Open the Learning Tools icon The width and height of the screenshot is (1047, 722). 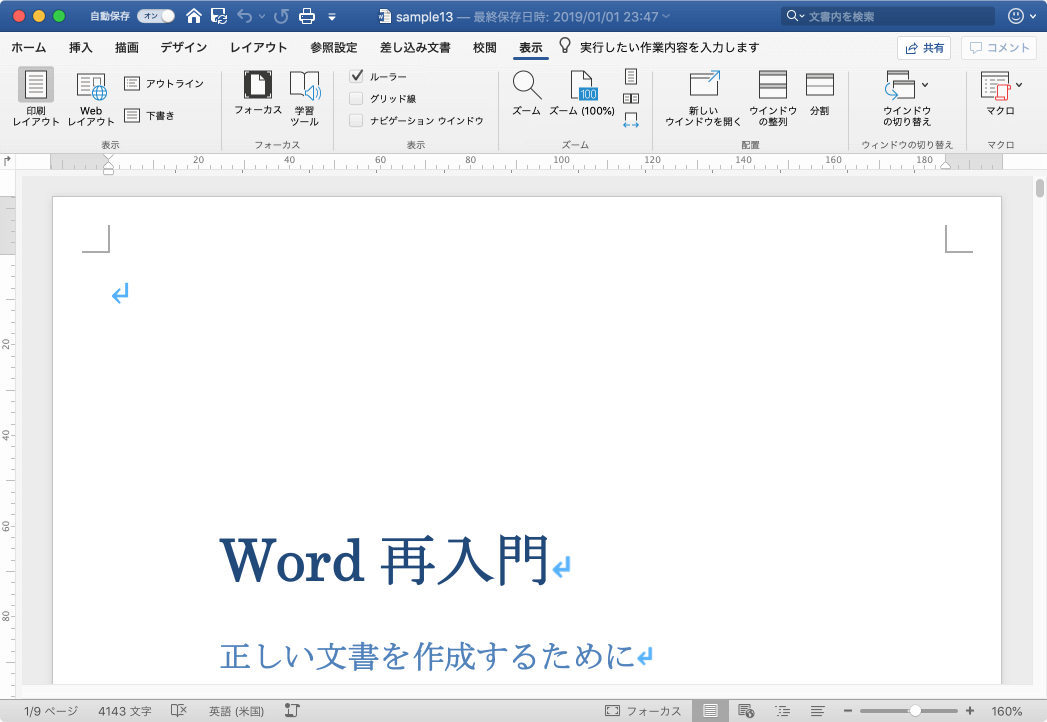tap(305, 85)
